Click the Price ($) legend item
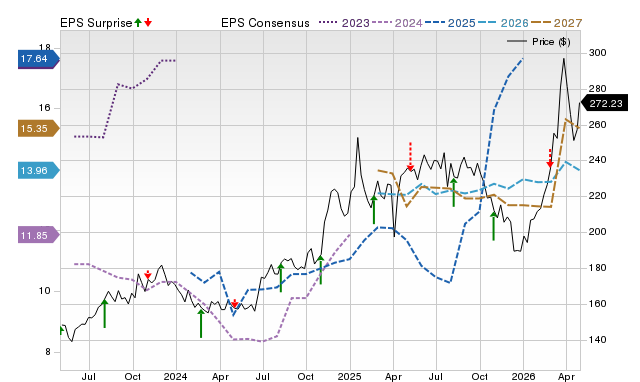This screenshot has height=382, width=640. point(538,42)
